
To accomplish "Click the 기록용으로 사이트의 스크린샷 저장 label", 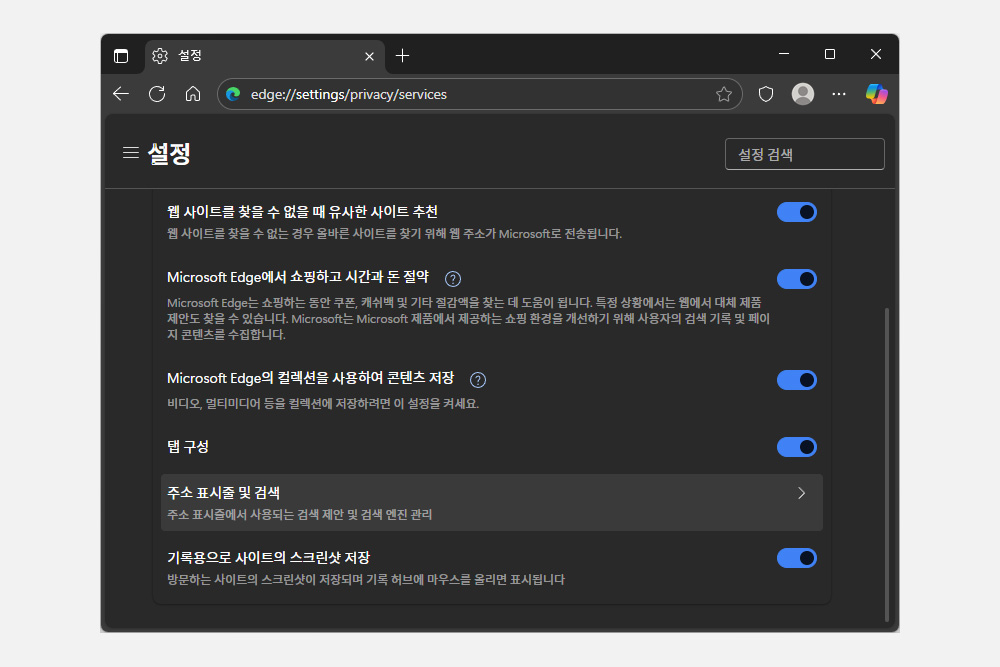I will 268,558.
